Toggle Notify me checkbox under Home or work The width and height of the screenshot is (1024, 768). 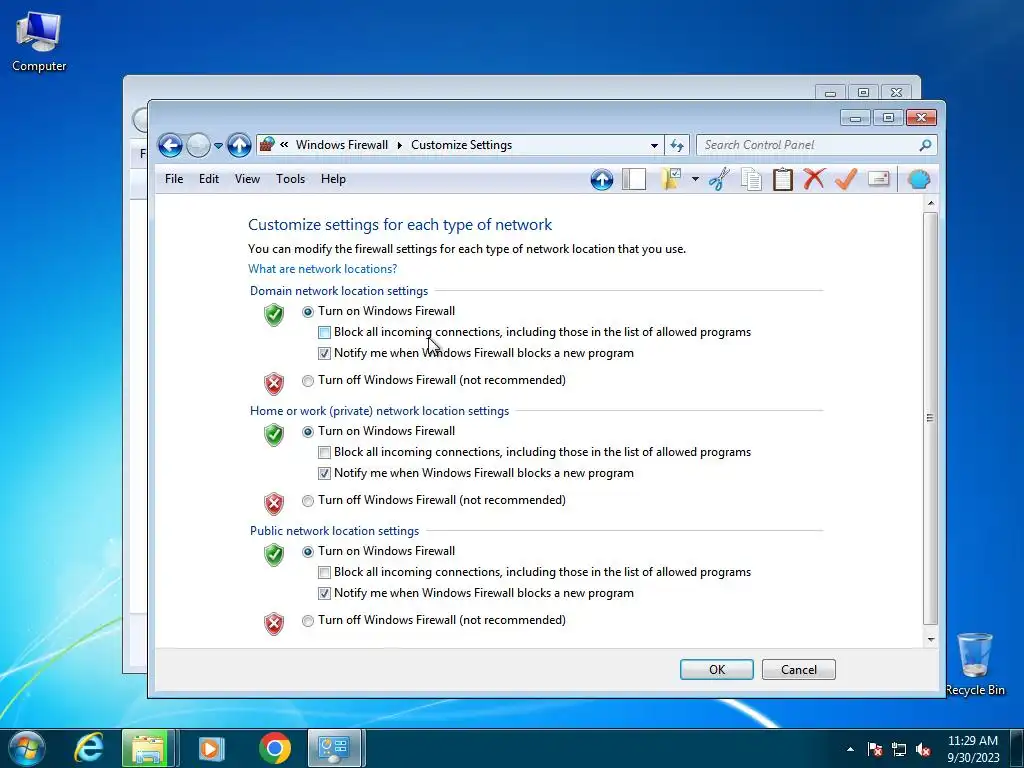pos(324,473)
